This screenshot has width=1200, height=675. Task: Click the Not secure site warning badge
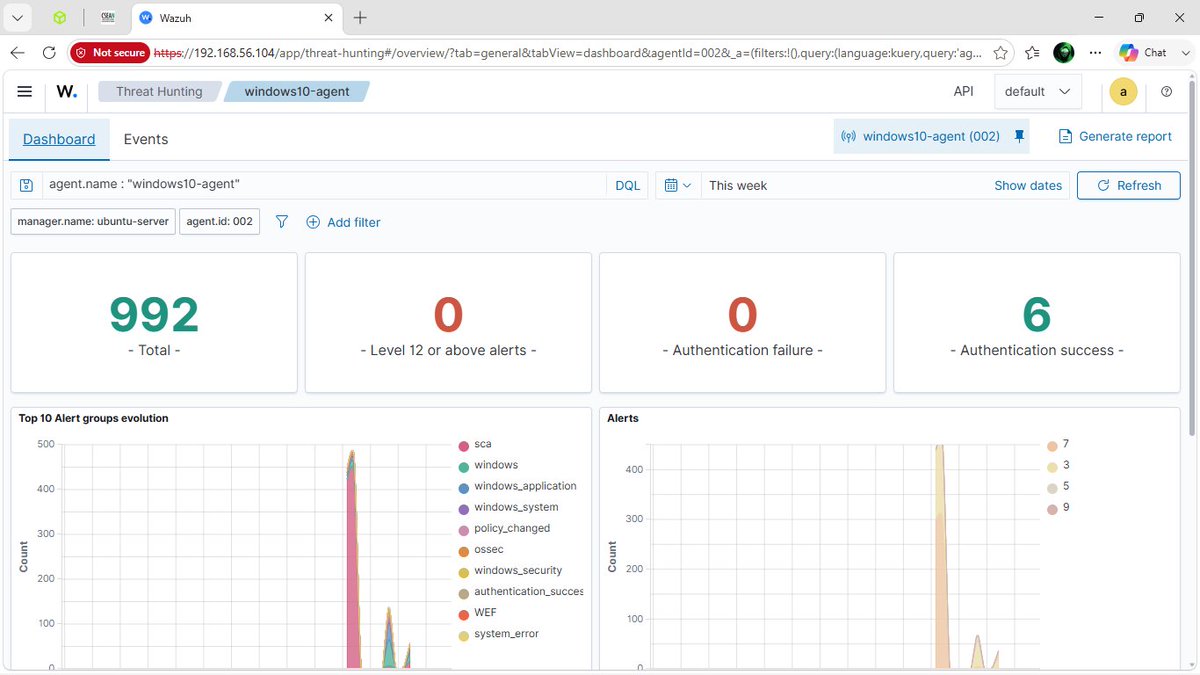tap(110, 52)
